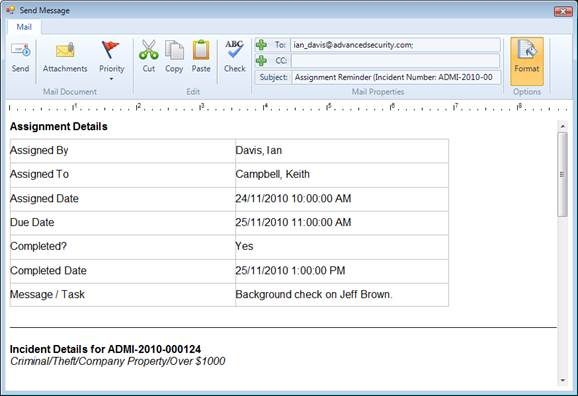Expand the Priority dropdown arrow
The width and height of the screenshot is (578, 396).
pyautogui.click(x=111, y=79)
